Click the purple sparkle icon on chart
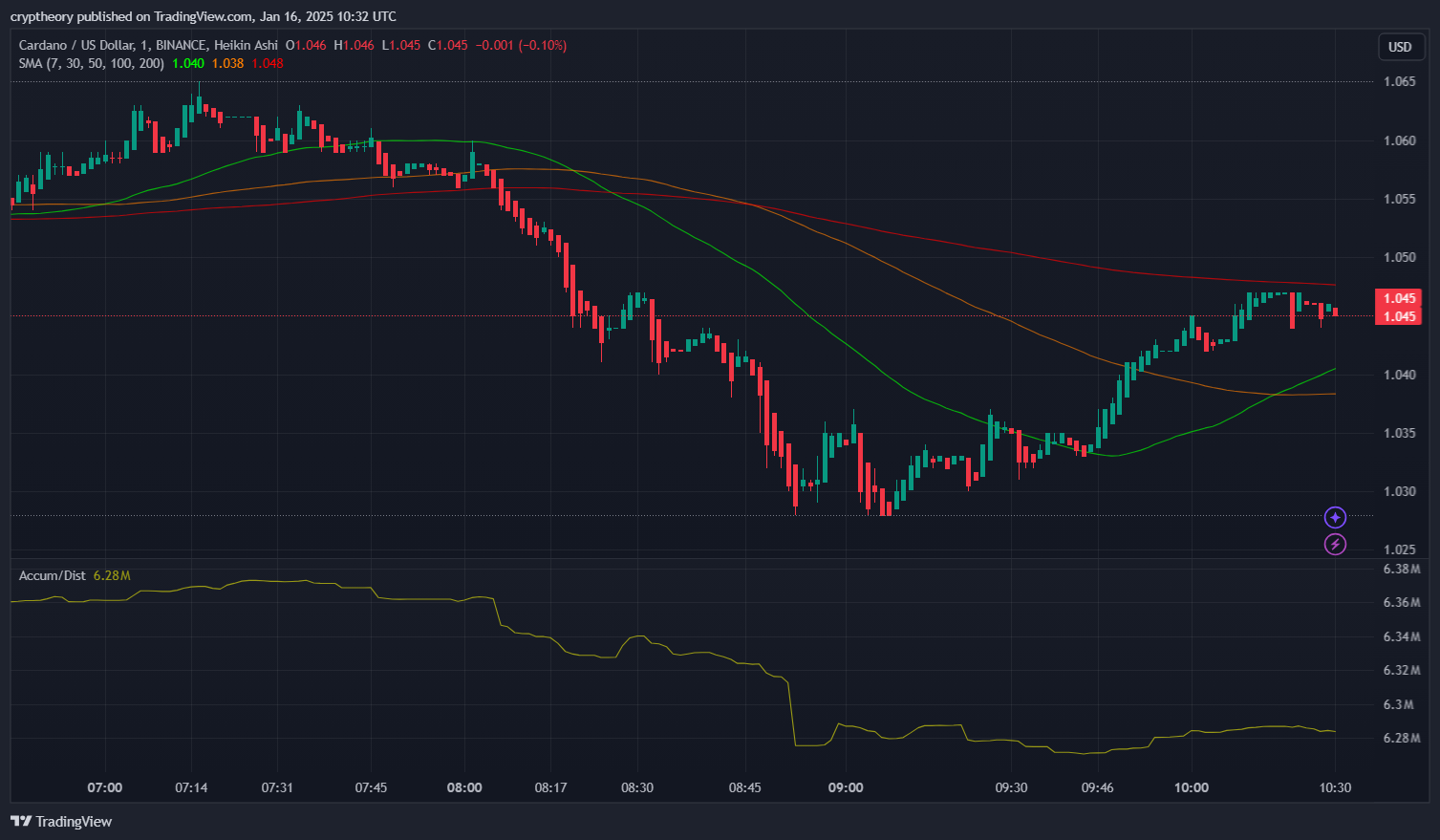 point(1335,517)
